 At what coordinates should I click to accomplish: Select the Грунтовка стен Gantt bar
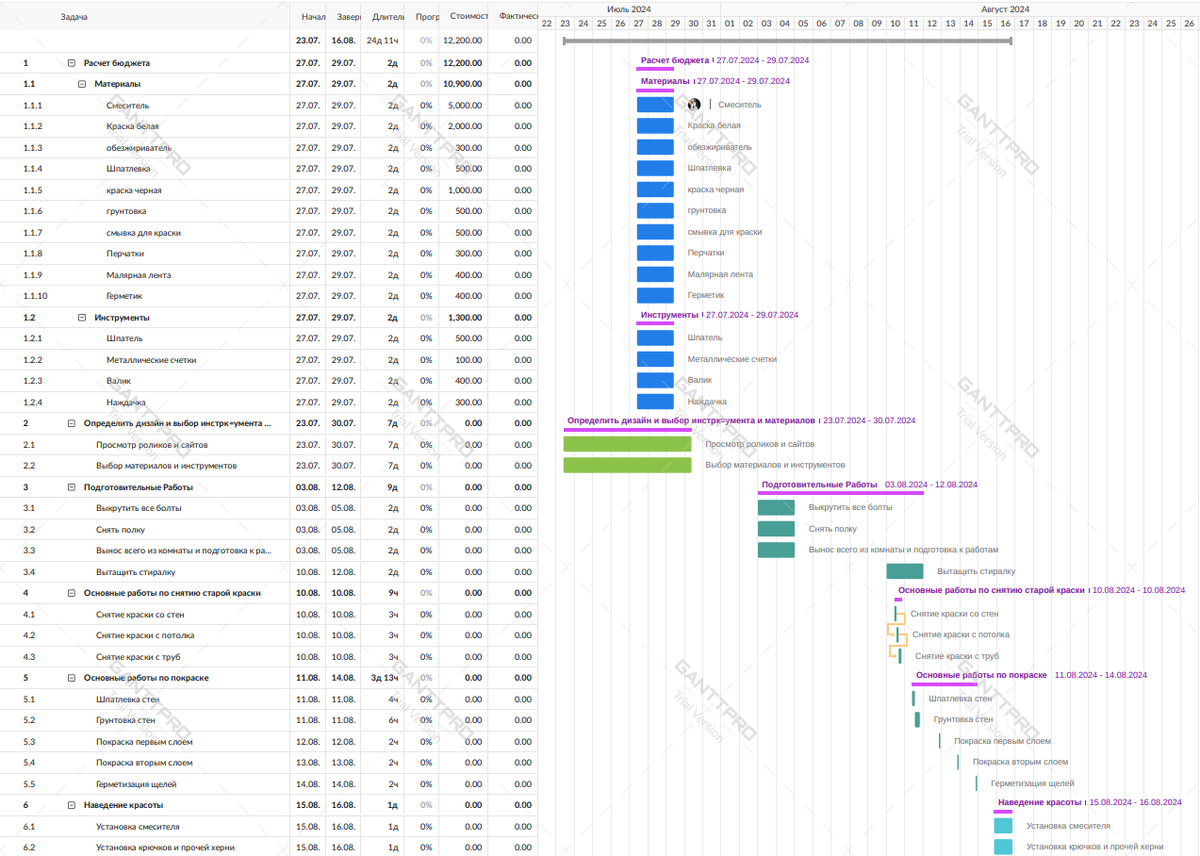[917, 720]
